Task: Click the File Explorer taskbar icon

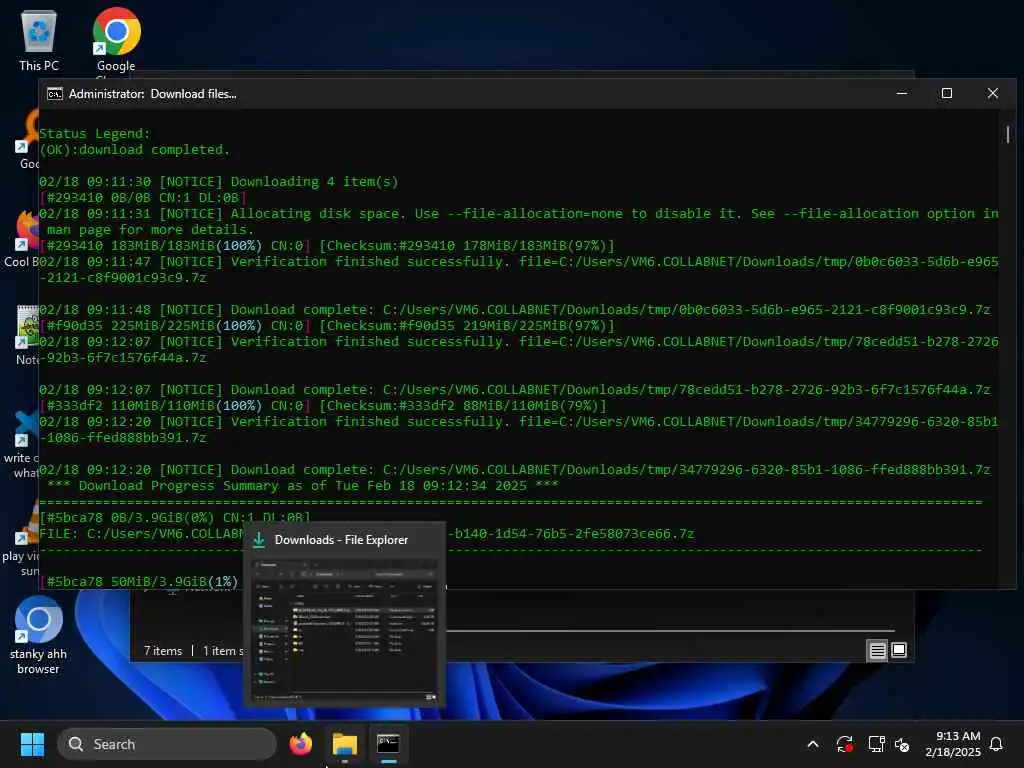Action: click(344, 744)
